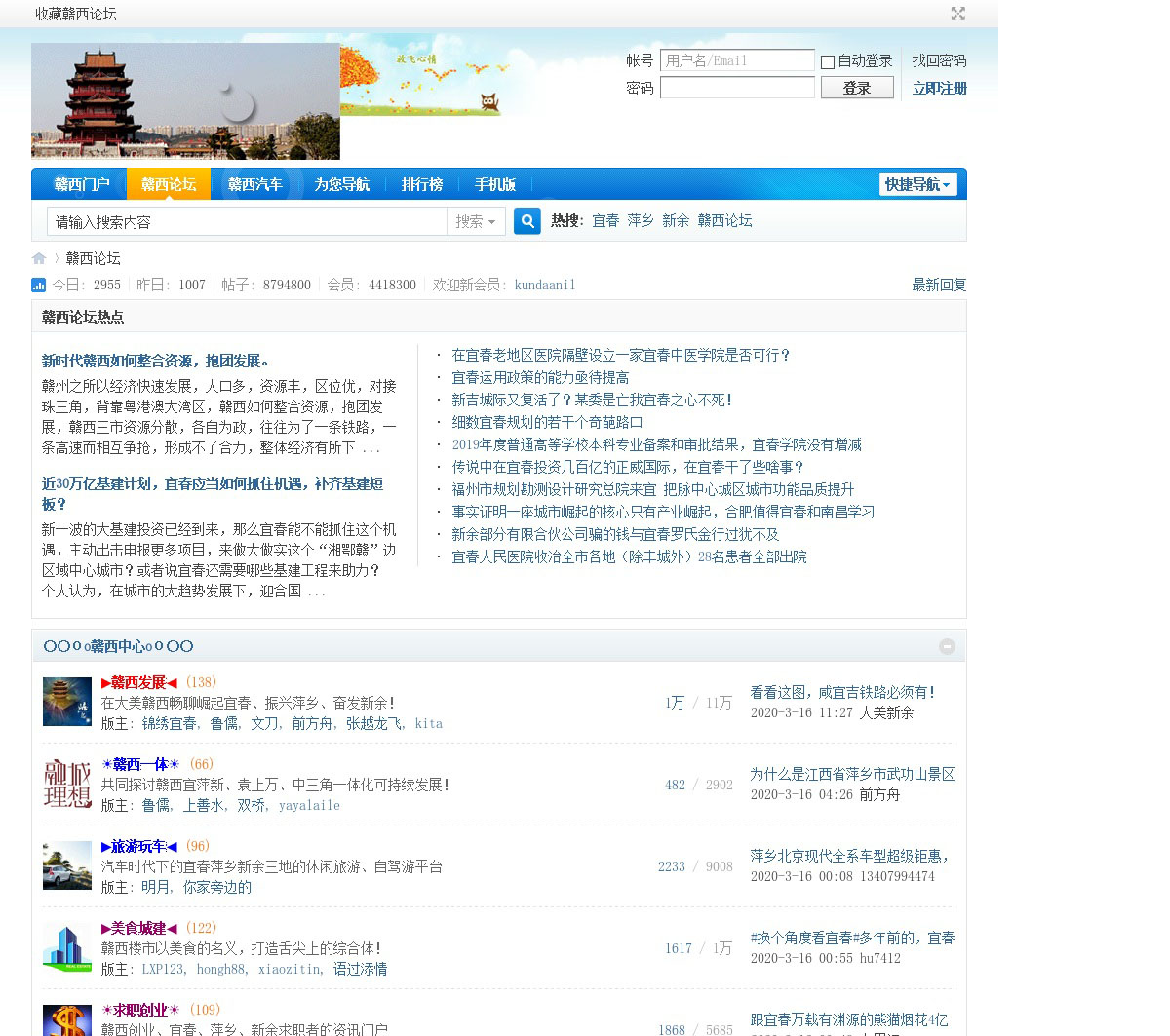Click the 旅游玩车 forum car icon

pos(67,865)
